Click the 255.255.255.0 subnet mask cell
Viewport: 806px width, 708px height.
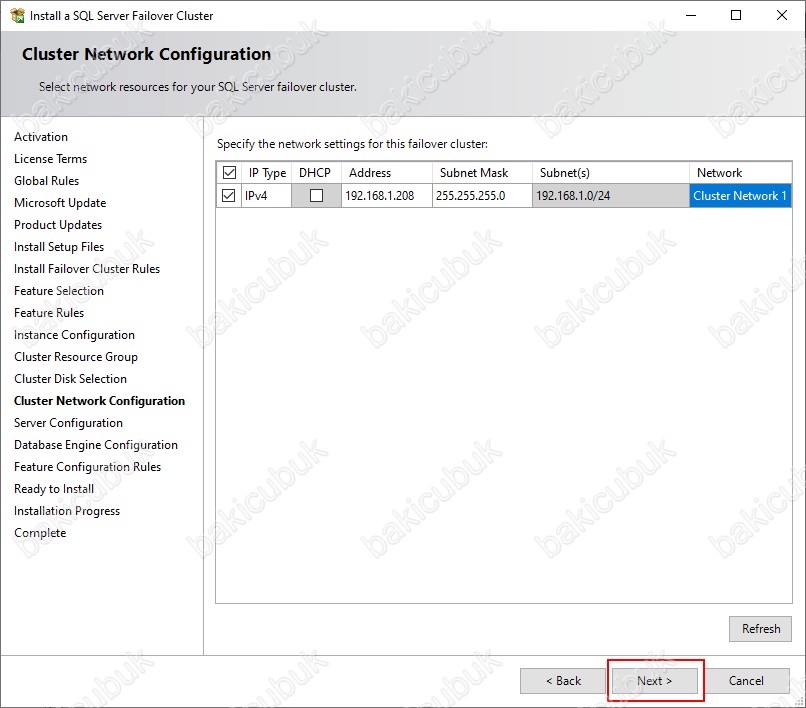[x=482, y=195]
